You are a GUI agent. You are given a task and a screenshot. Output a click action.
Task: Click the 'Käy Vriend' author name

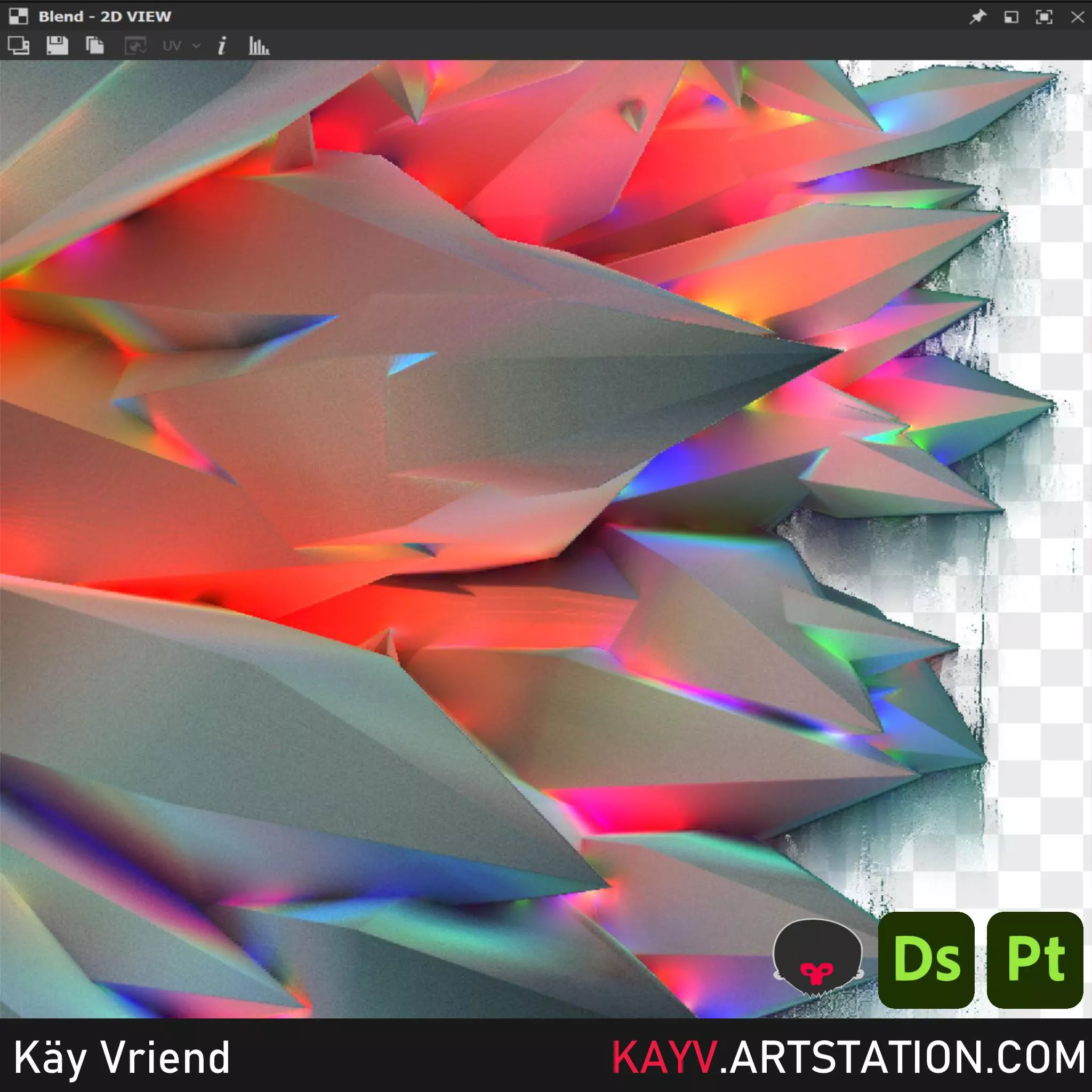[122, 1057]
